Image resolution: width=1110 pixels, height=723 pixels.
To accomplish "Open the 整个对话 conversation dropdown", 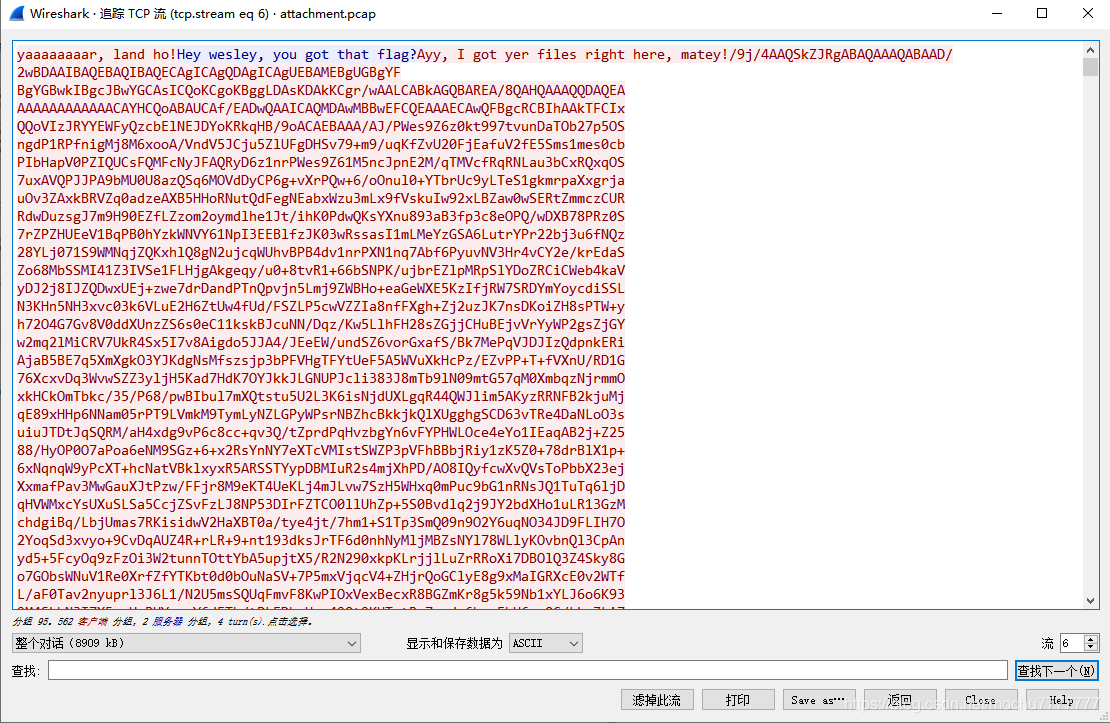I will [x=186, y=643].
